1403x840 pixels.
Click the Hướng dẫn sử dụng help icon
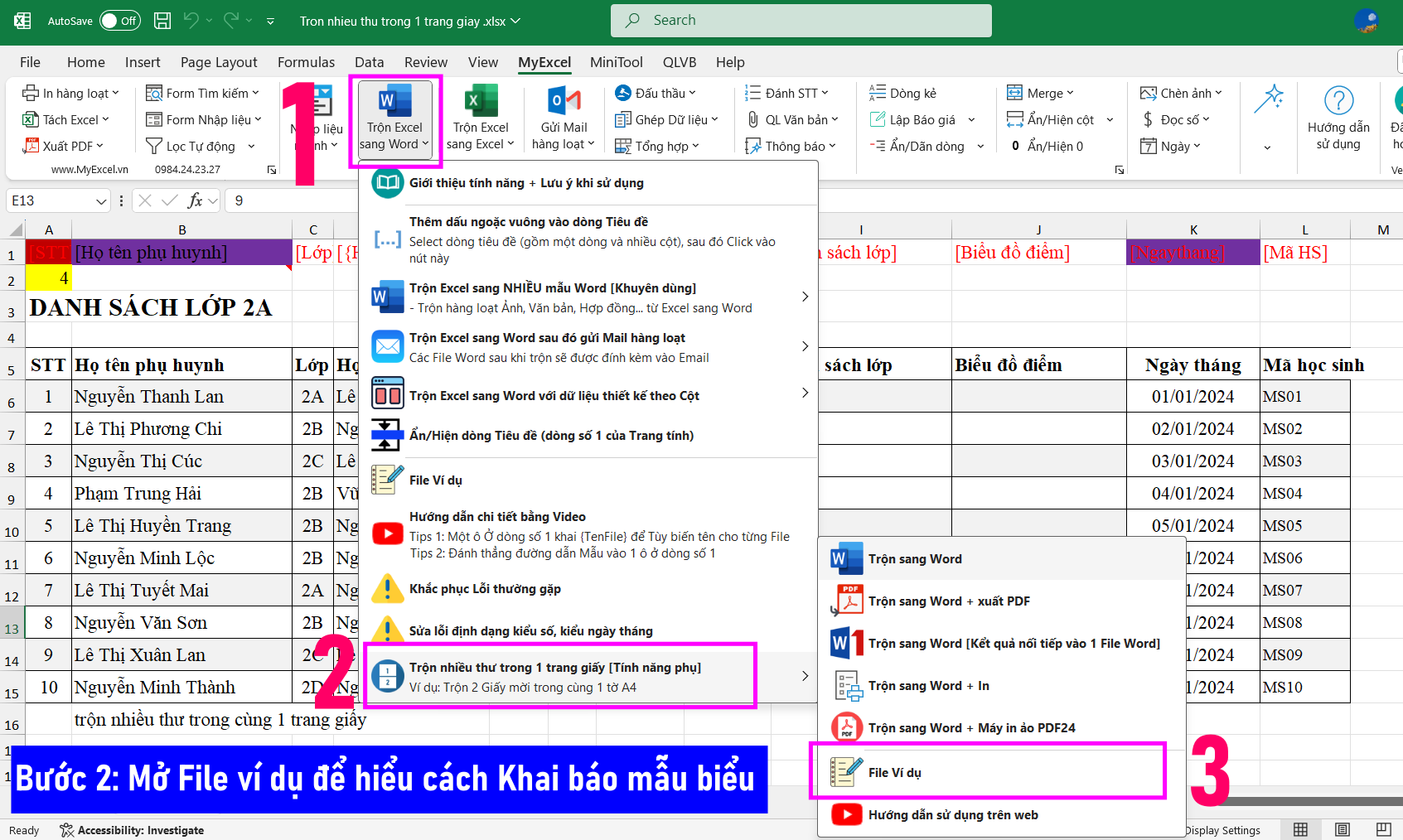click(x=1338, y=101)
